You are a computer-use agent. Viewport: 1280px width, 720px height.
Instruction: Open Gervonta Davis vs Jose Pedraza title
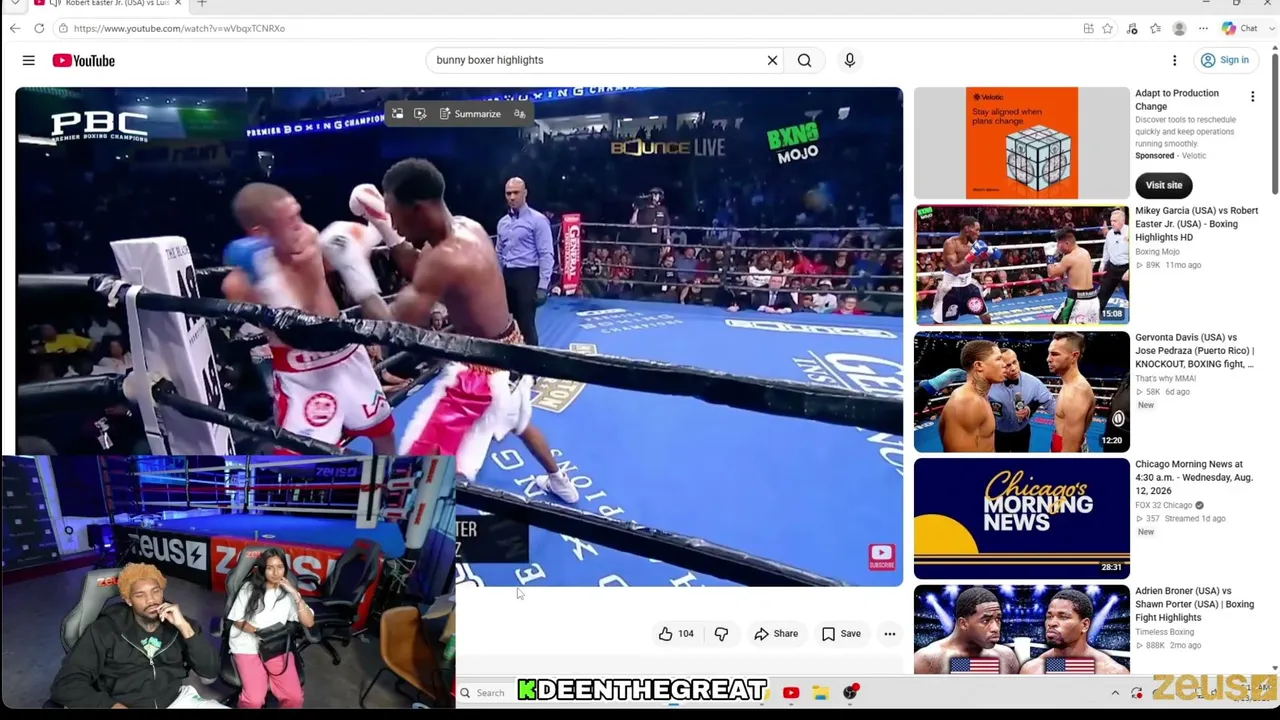[x=1194, y=351]
